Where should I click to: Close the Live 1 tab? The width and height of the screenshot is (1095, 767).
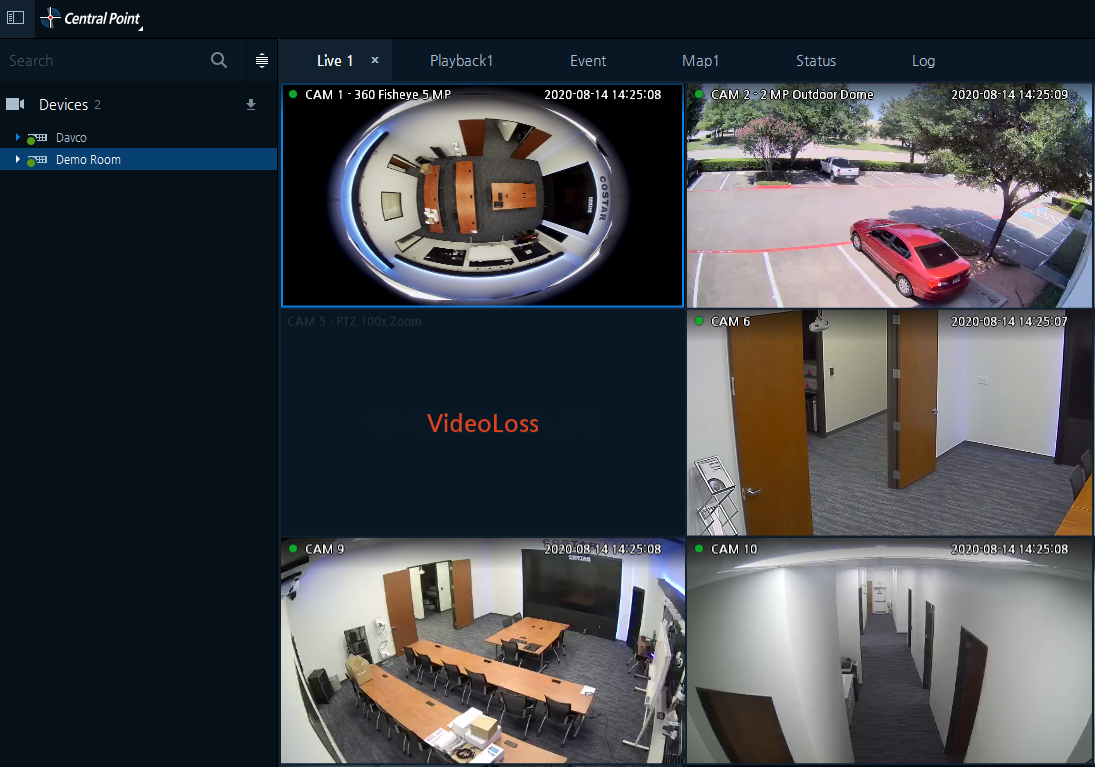pyautogui.click(x=375, y=60)
